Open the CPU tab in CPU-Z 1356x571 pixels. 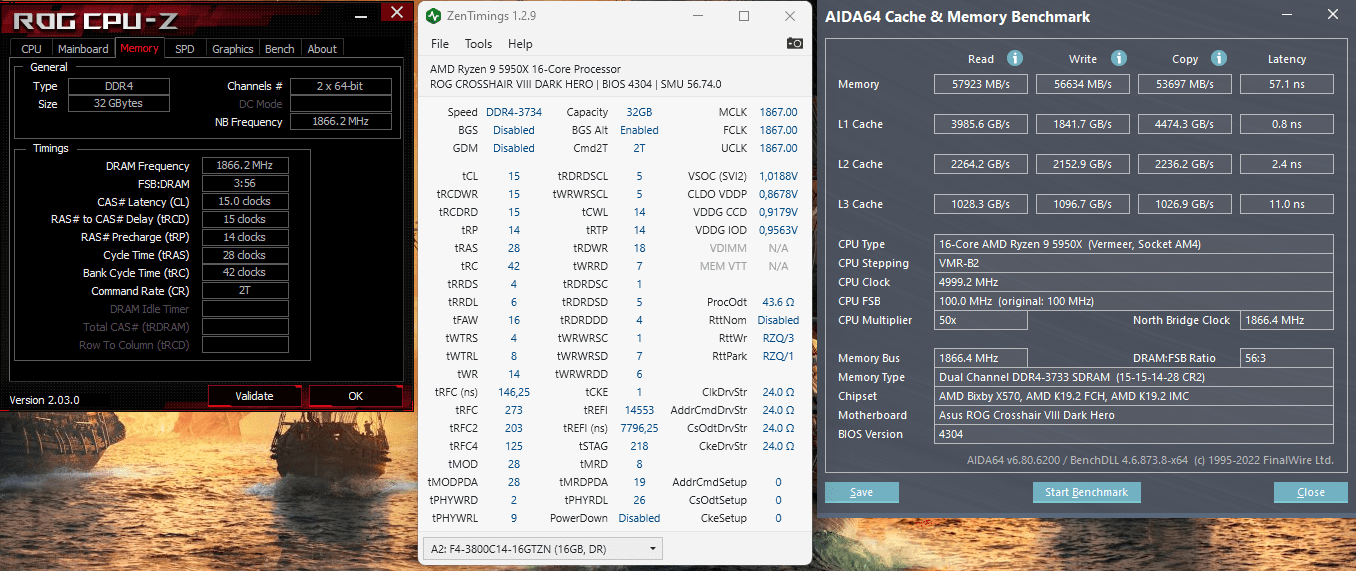(32, 48)
